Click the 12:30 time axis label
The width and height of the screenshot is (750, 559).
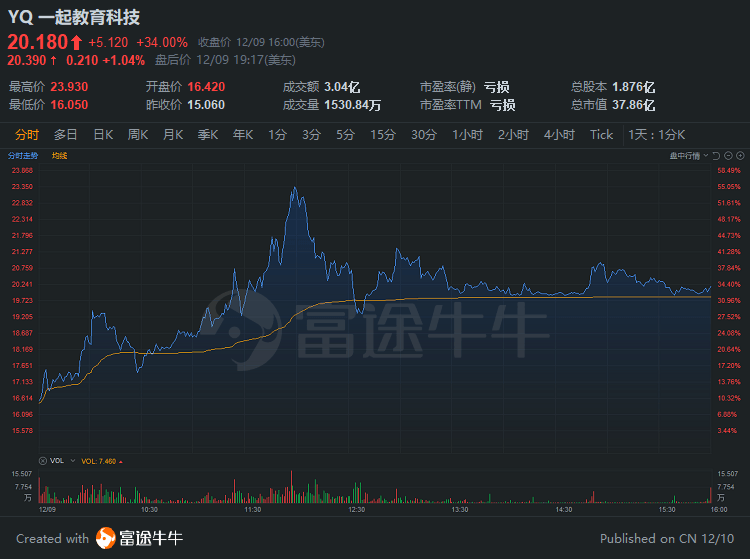(x=357, y=510)
